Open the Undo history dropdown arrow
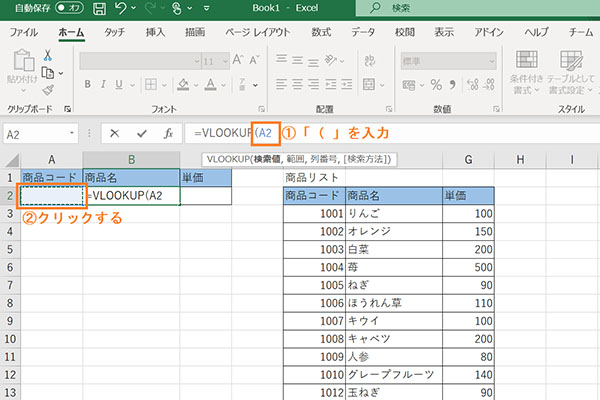 click(x=134, y=8)
